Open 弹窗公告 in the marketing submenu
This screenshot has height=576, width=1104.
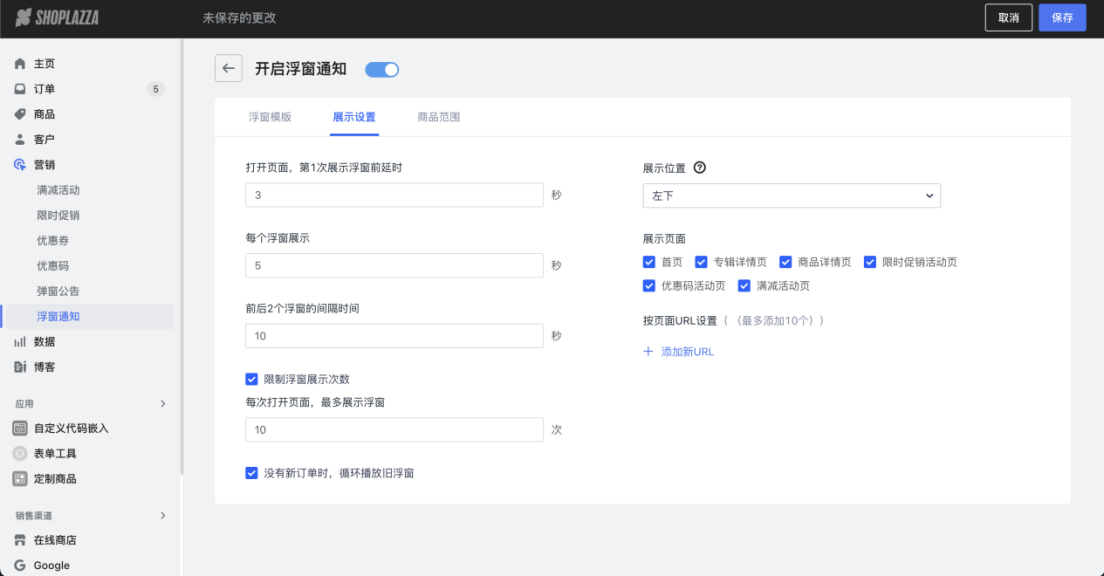point(58,292)
